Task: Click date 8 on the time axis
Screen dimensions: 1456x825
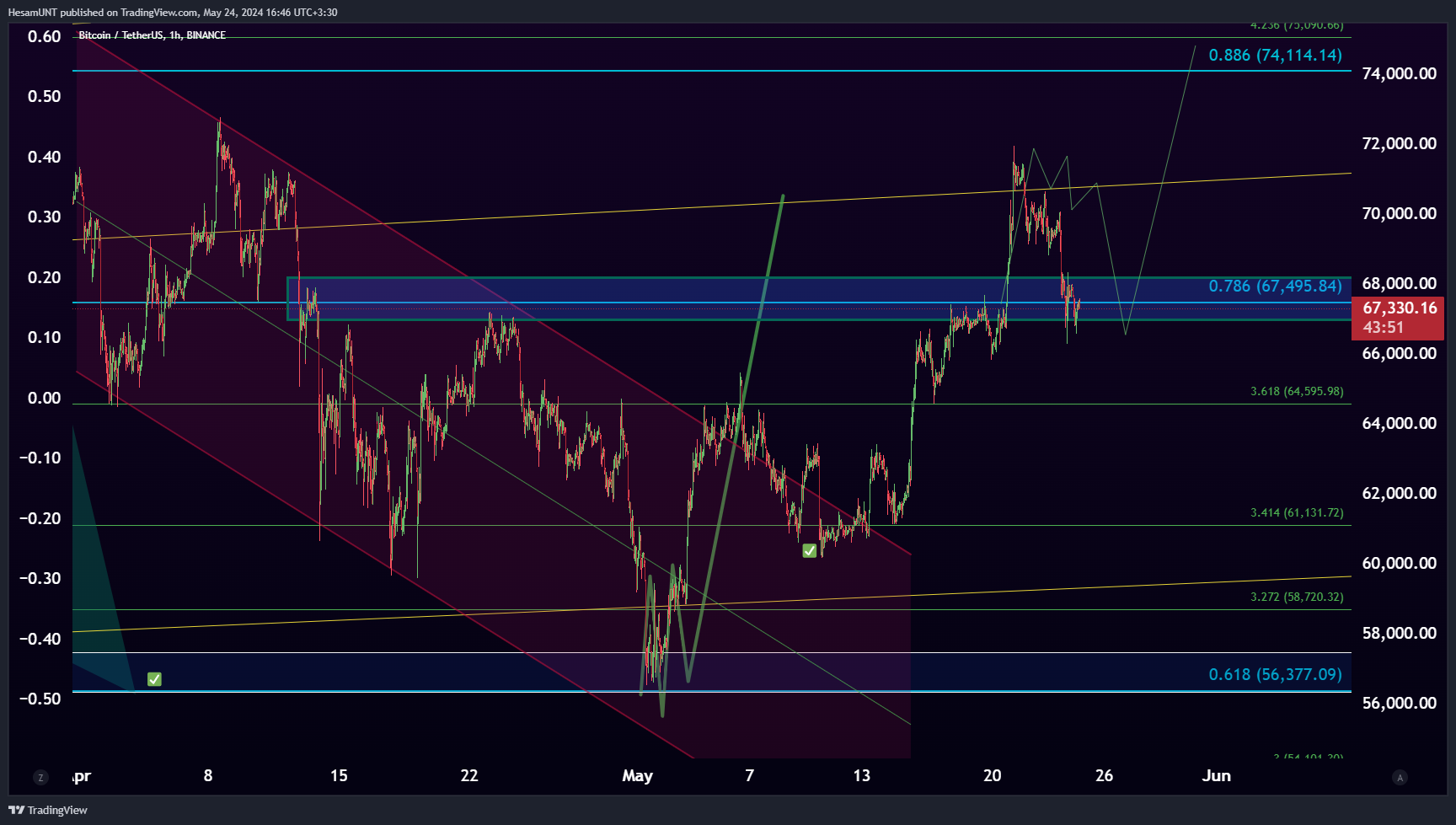Action: (208, 775)
